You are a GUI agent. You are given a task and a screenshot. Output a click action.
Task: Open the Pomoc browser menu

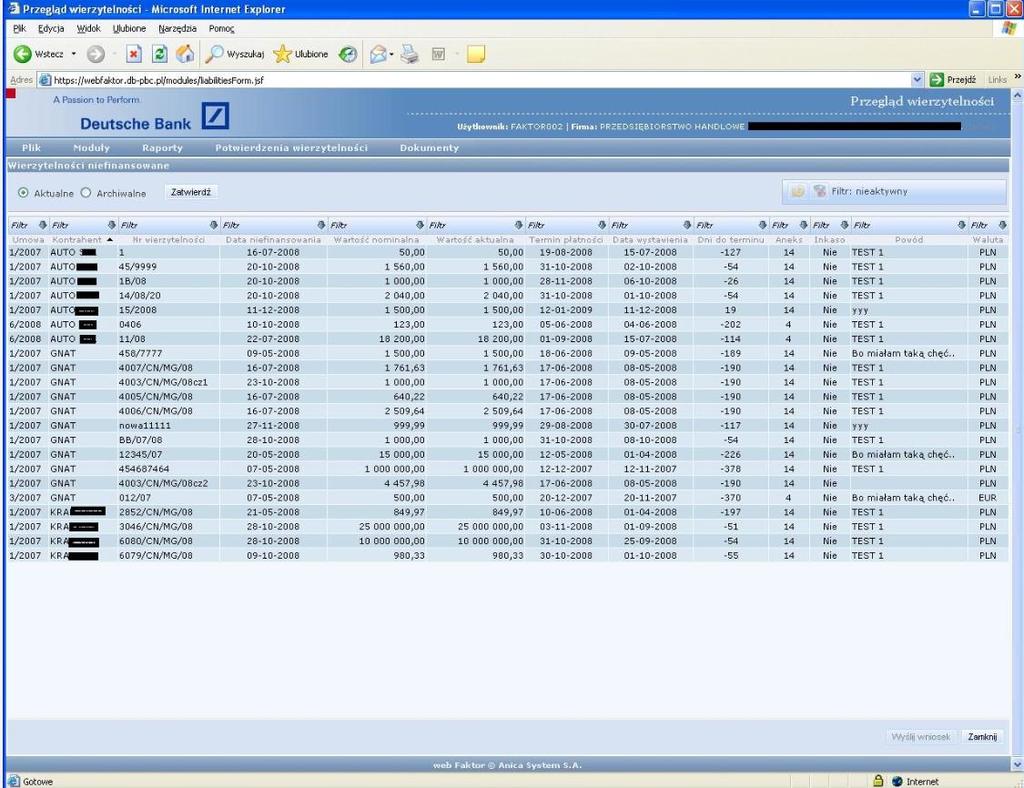pyautogui.click(x=221, y=29)
